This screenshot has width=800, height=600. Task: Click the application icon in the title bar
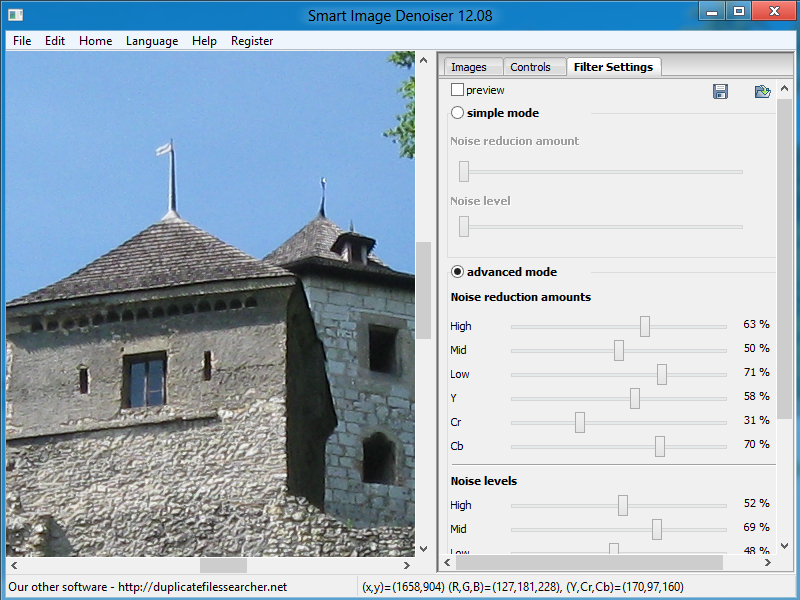click(x=15, y=15)
